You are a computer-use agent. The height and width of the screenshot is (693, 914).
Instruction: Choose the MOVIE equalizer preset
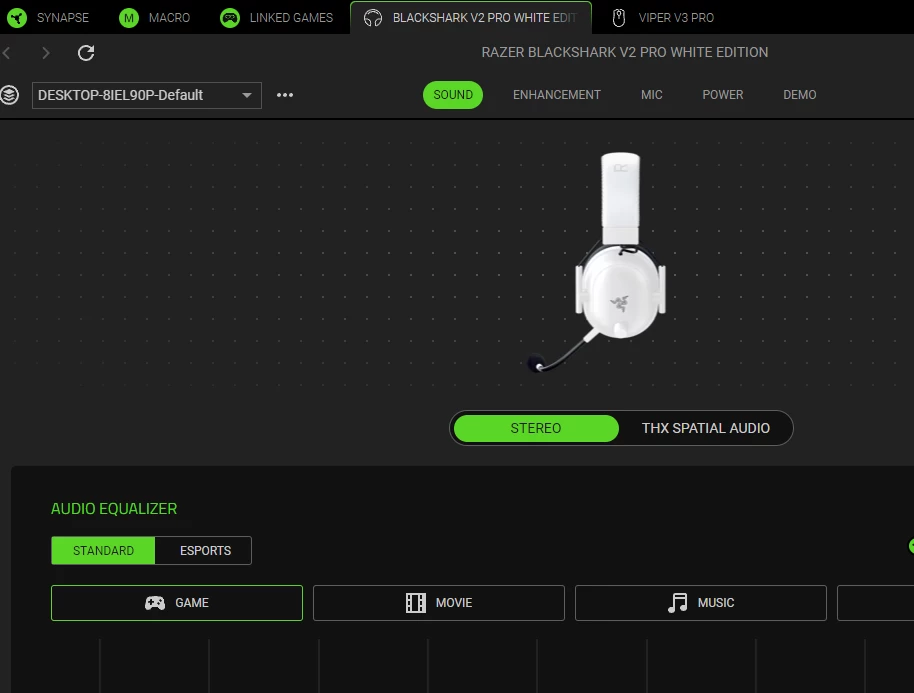point(439,603)
